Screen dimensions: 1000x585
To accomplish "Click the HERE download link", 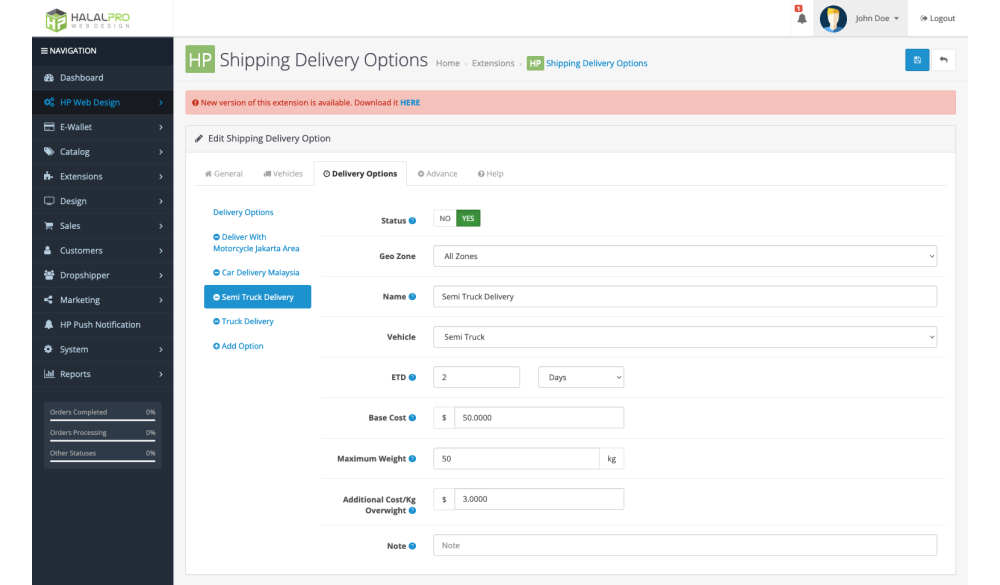I will click(410, 103).
